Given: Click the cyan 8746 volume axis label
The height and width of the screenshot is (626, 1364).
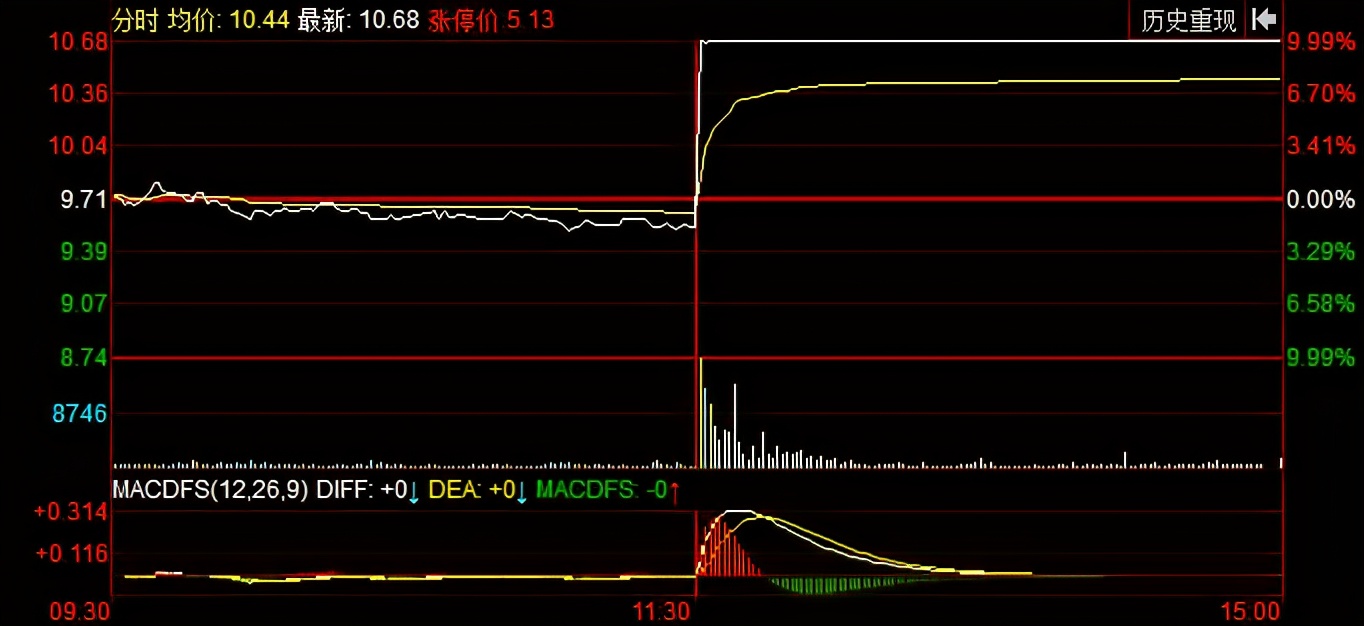Looking at the screenshot, I should (x=79, y=413).
